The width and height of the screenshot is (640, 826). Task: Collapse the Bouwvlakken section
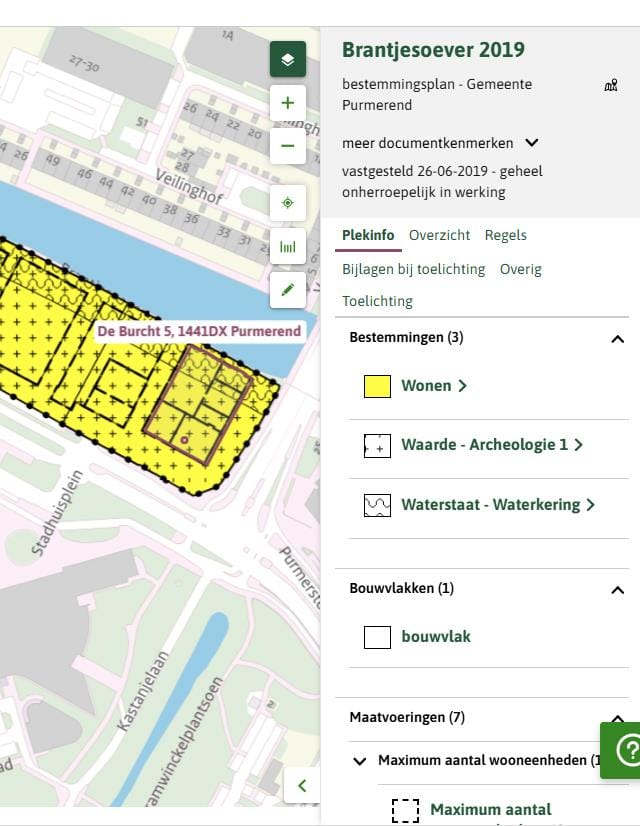(617, 590)
